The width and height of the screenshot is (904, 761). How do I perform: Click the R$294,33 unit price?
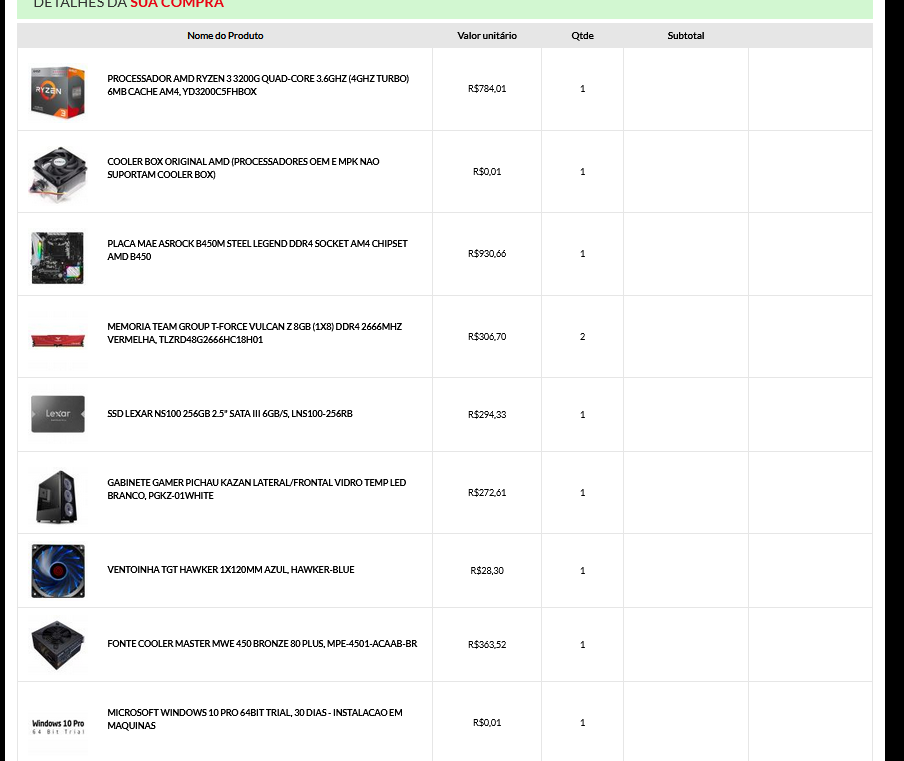tap(487, 415)
